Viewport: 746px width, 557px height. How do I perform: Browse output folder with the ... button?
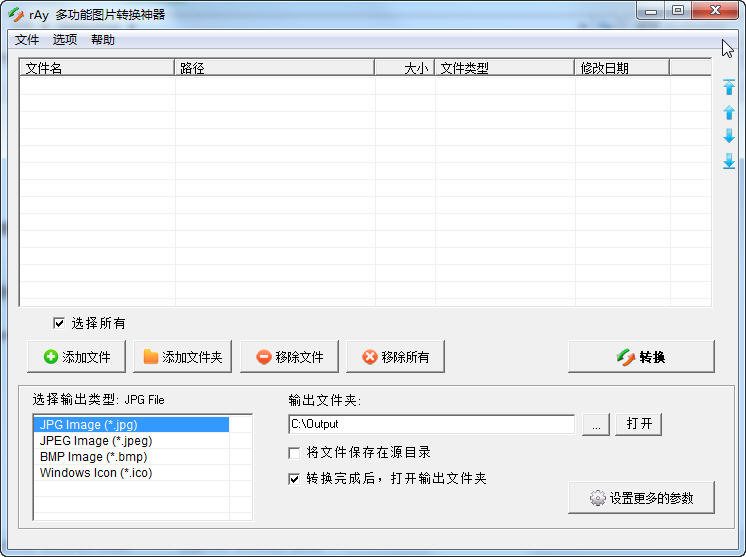596,424
